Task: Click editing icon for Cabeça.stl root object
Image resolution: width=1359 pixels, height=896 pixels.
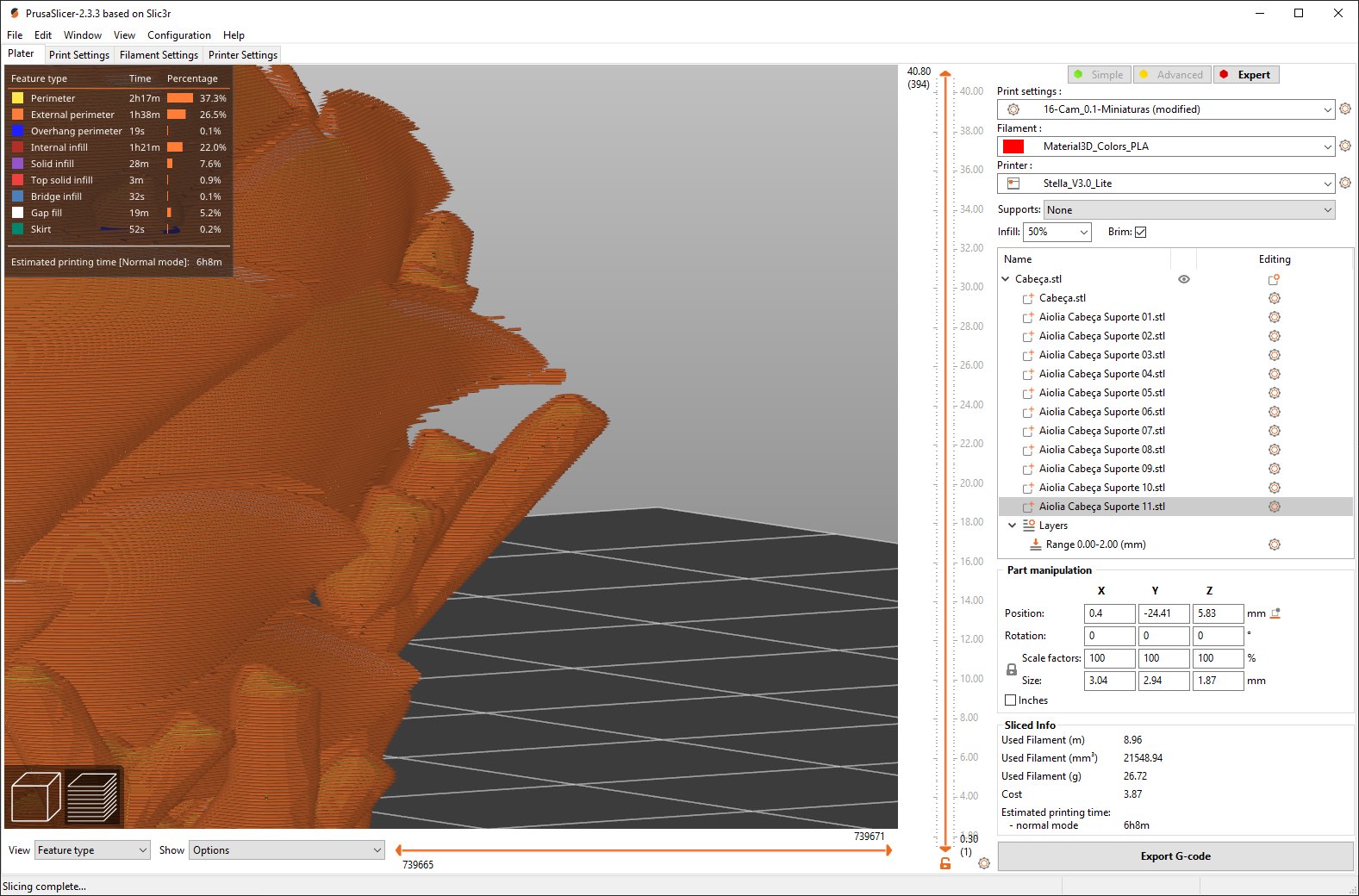Action: tap(1274, 279)
